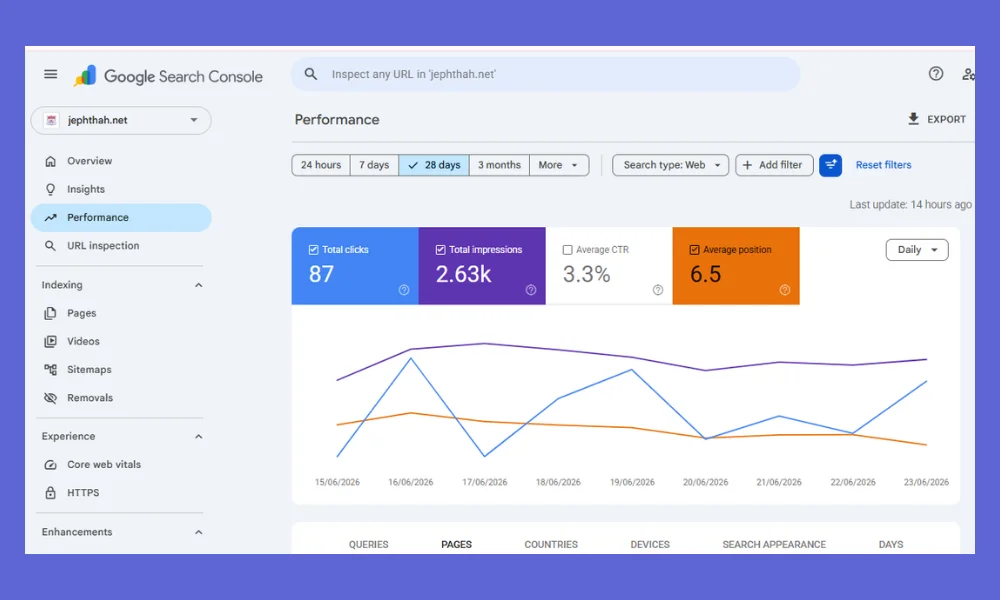Open the jephthah.net property selector dropdown
Image resolution: width=1000 pixels, height=600 pixels.
point(121,120)
